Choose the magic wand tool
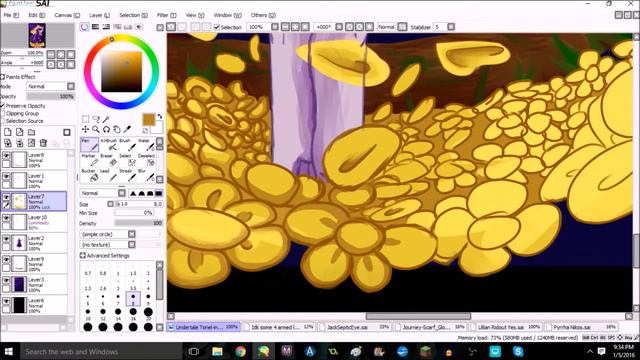 click(x=106, y=119)
